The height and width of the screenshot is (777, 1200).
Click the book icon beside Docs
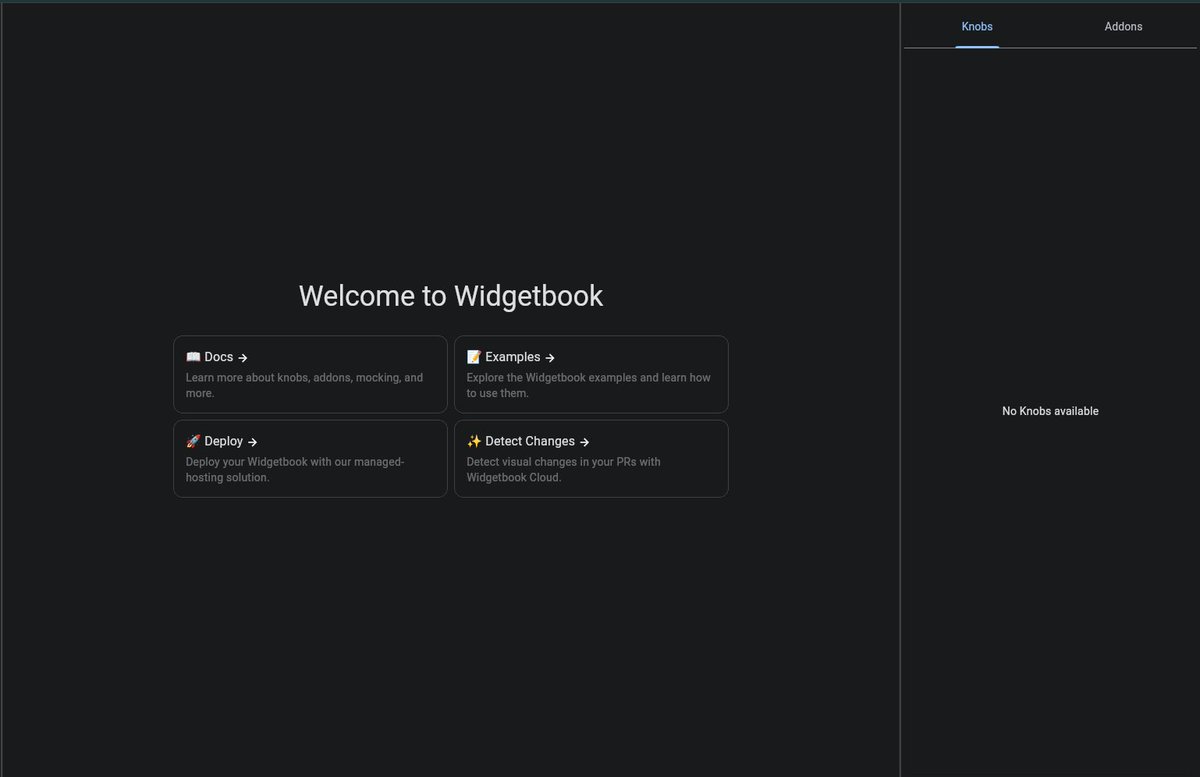tap(193, 357)
